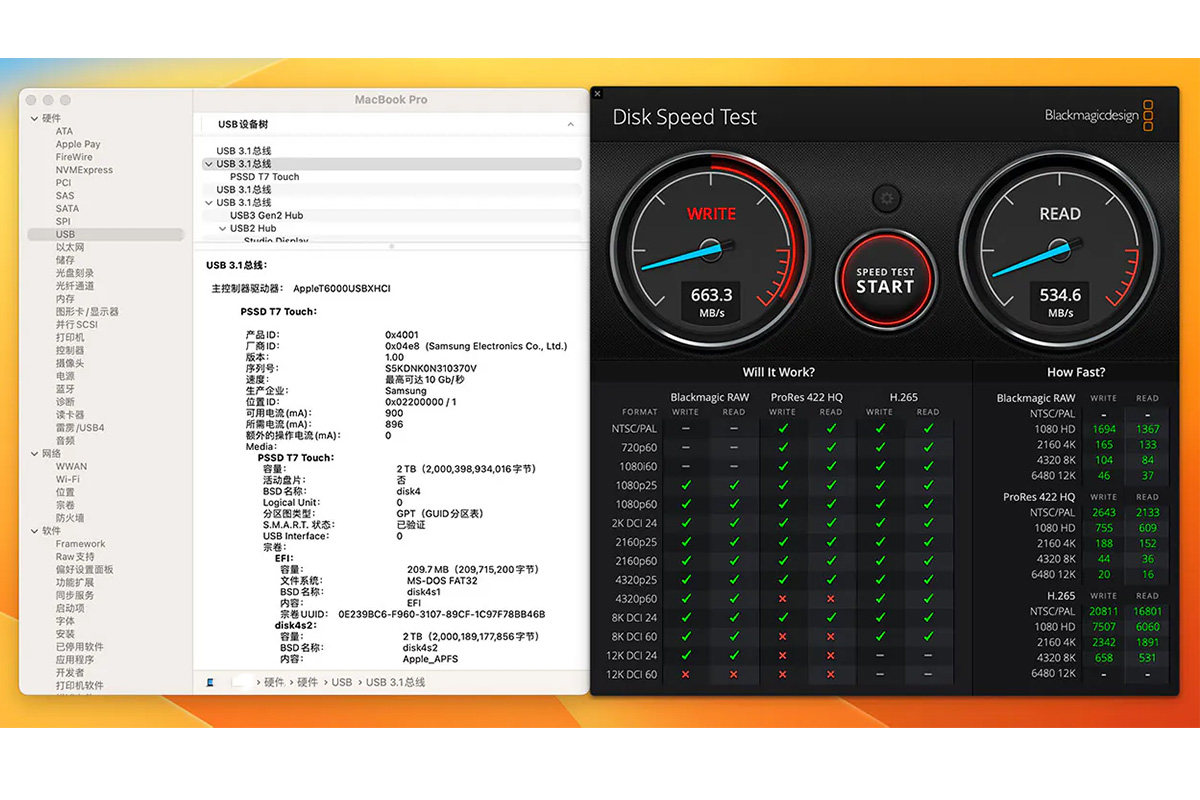Click the 1694 Blackmagic RAW write value

click(1104, 429)
